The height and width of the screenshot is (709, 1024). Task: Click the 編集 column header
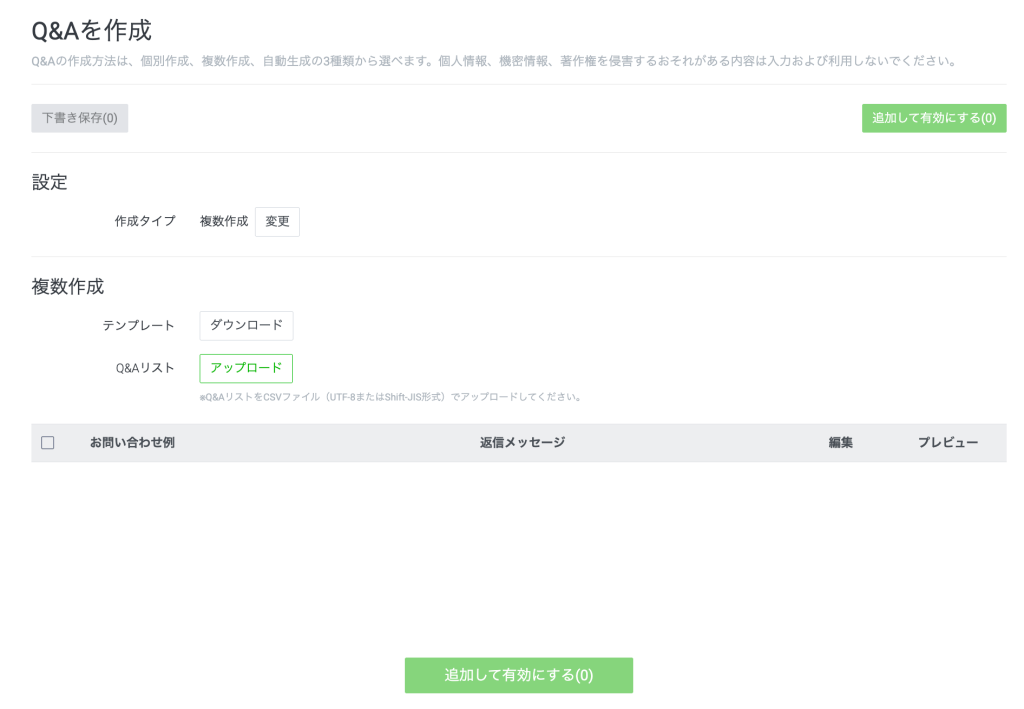coord(840,441)
